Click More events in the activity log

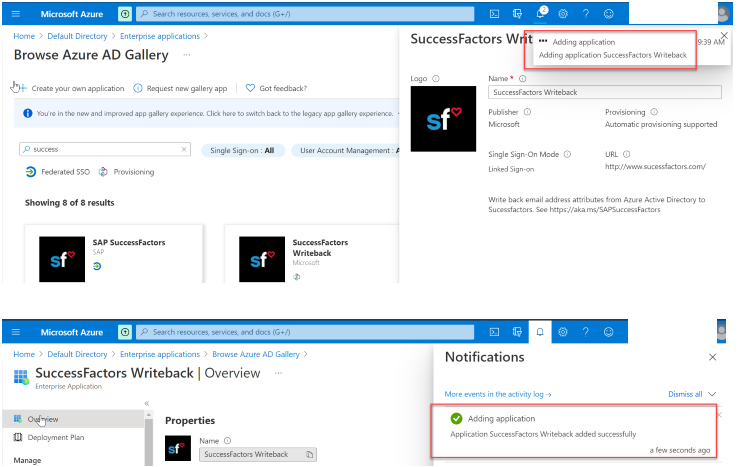498,394
